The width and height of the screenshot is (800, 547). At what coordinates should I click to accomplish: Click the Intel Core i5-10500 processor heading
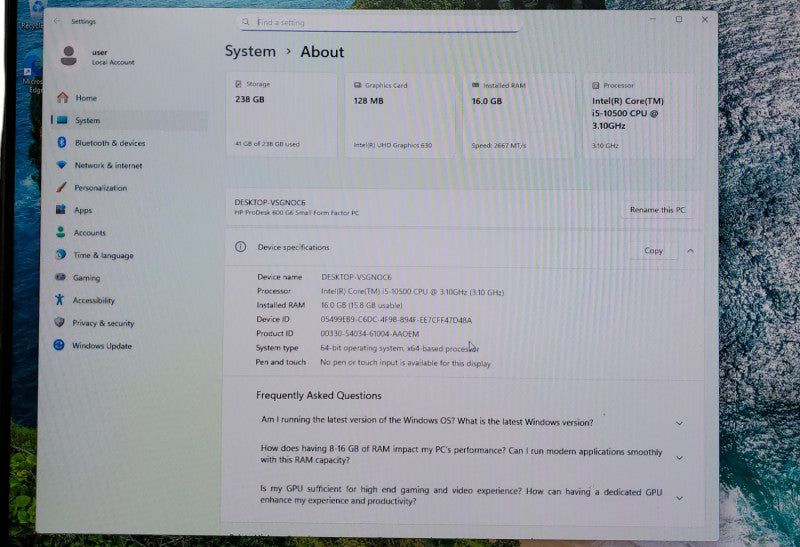point(628,113)
